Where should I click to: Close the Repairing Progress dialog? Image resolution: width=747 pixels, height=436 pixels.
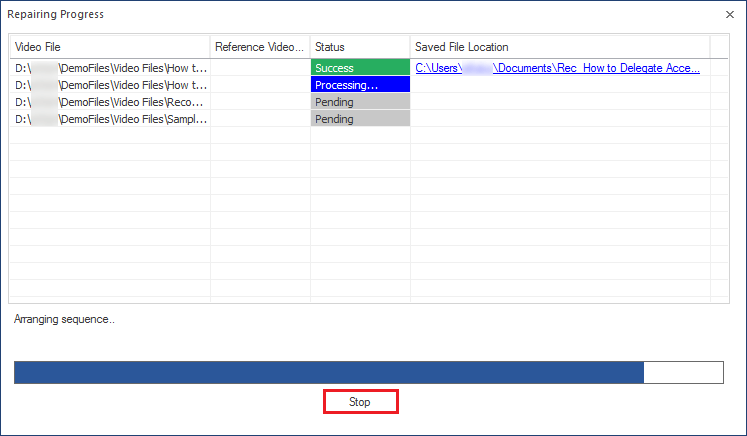pyautogui.click(x=729, y=15)
